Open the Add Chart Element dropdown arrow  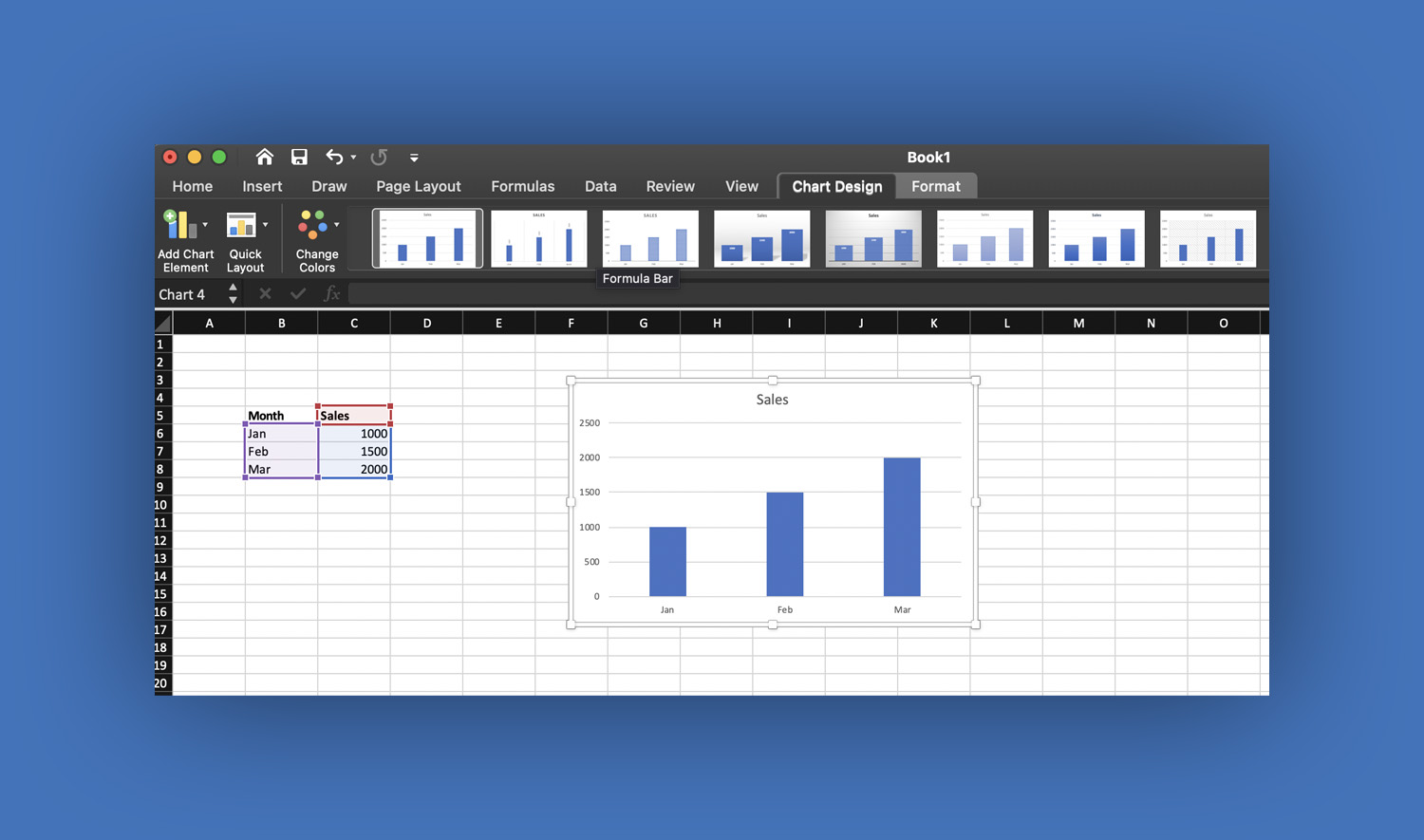click(x=205, y=225)
